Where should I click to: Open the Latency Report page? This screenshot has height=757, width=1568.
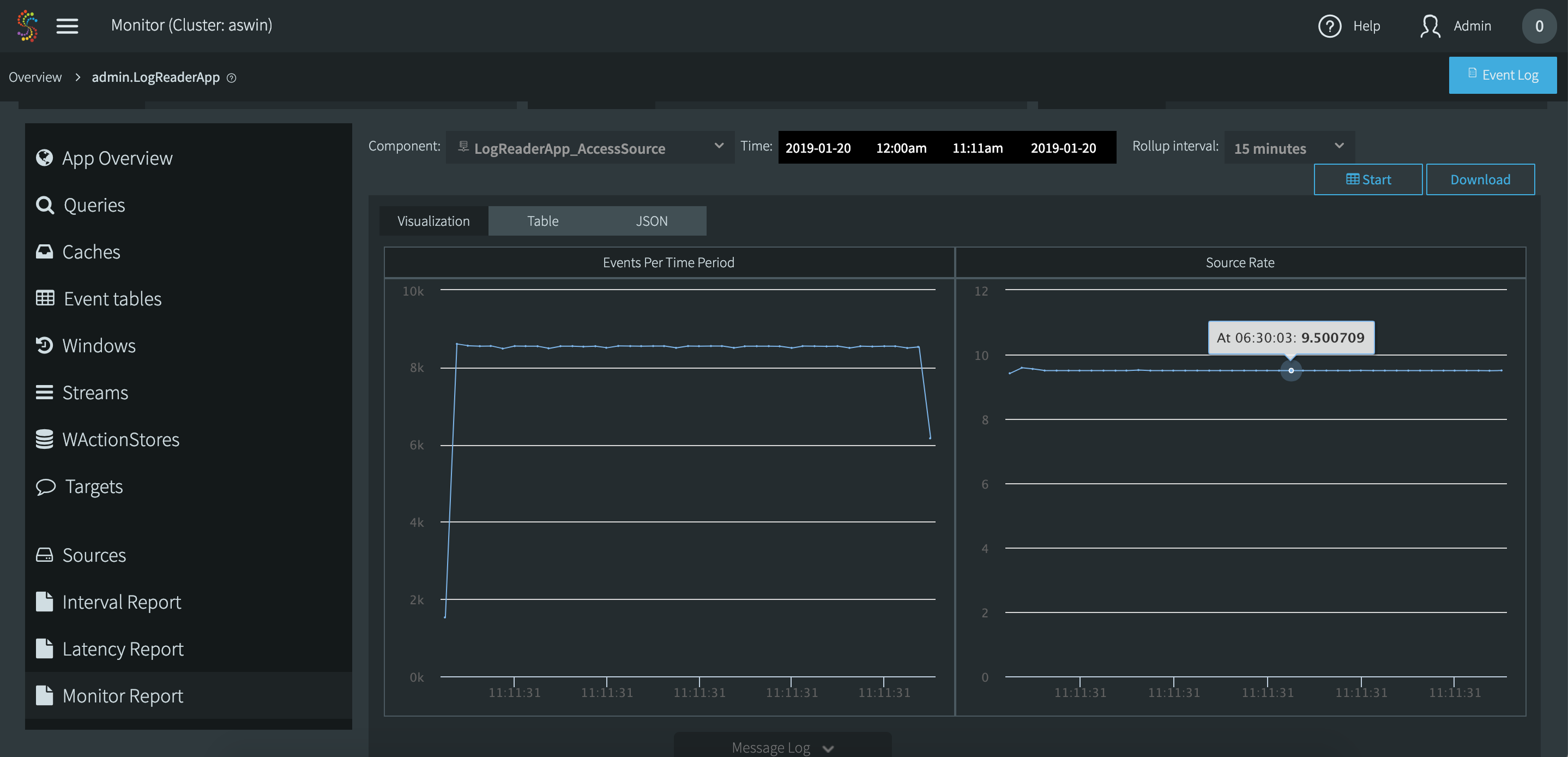[122, 648]
